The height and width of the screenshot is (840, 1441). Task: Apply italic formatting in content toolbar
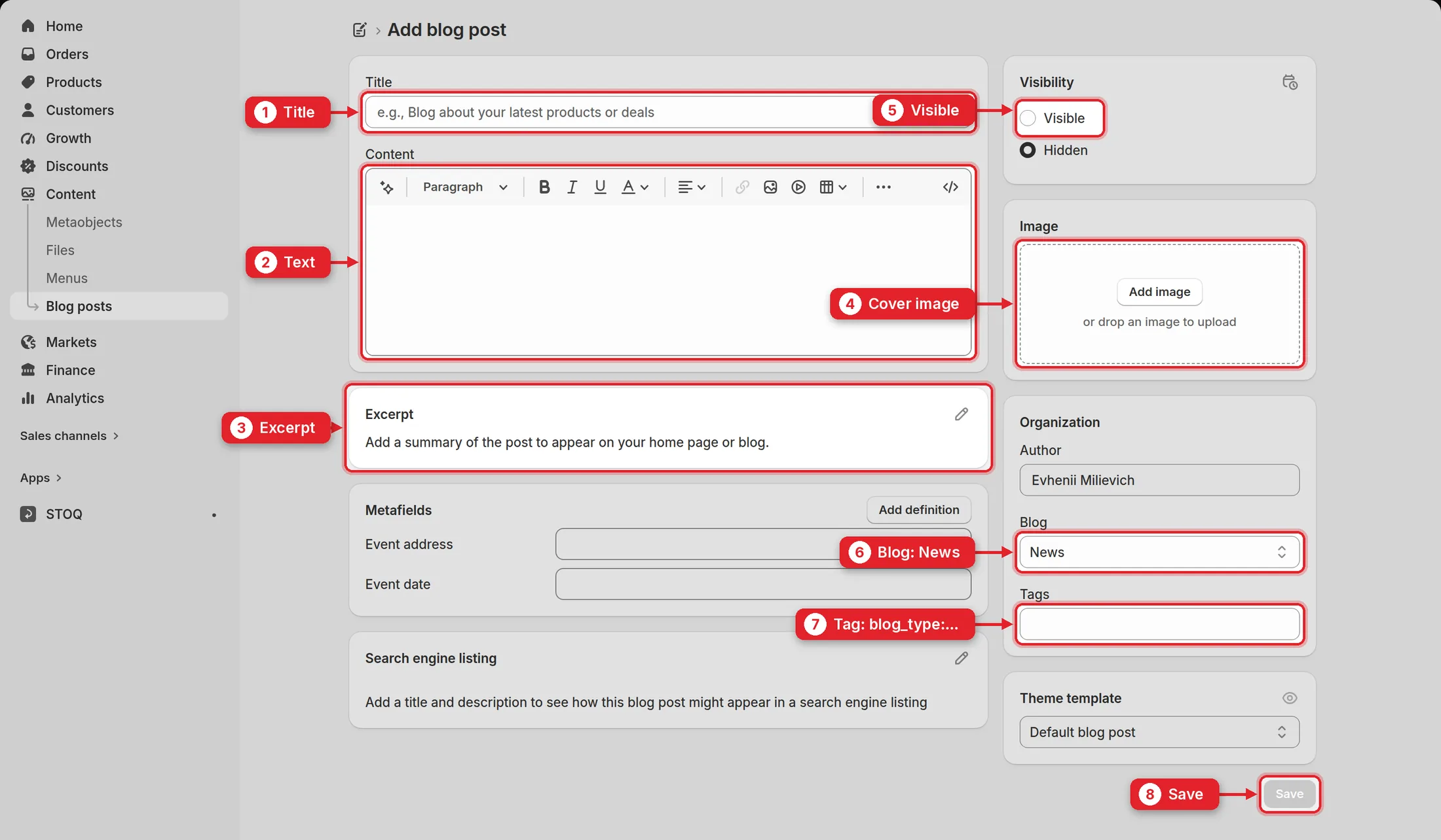[x=572, y=187]
